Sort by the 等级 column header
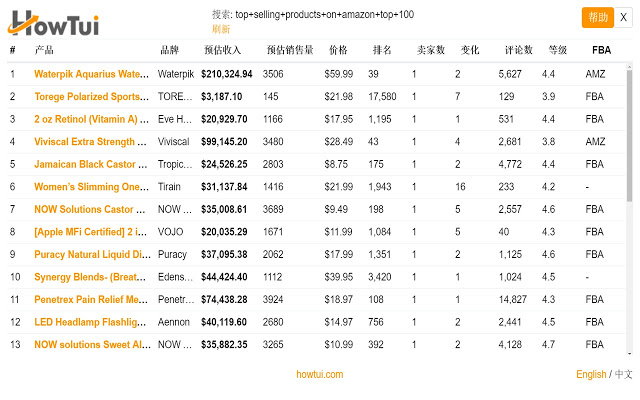This screenshot has width=640, height=400. (x=558, y=50)
